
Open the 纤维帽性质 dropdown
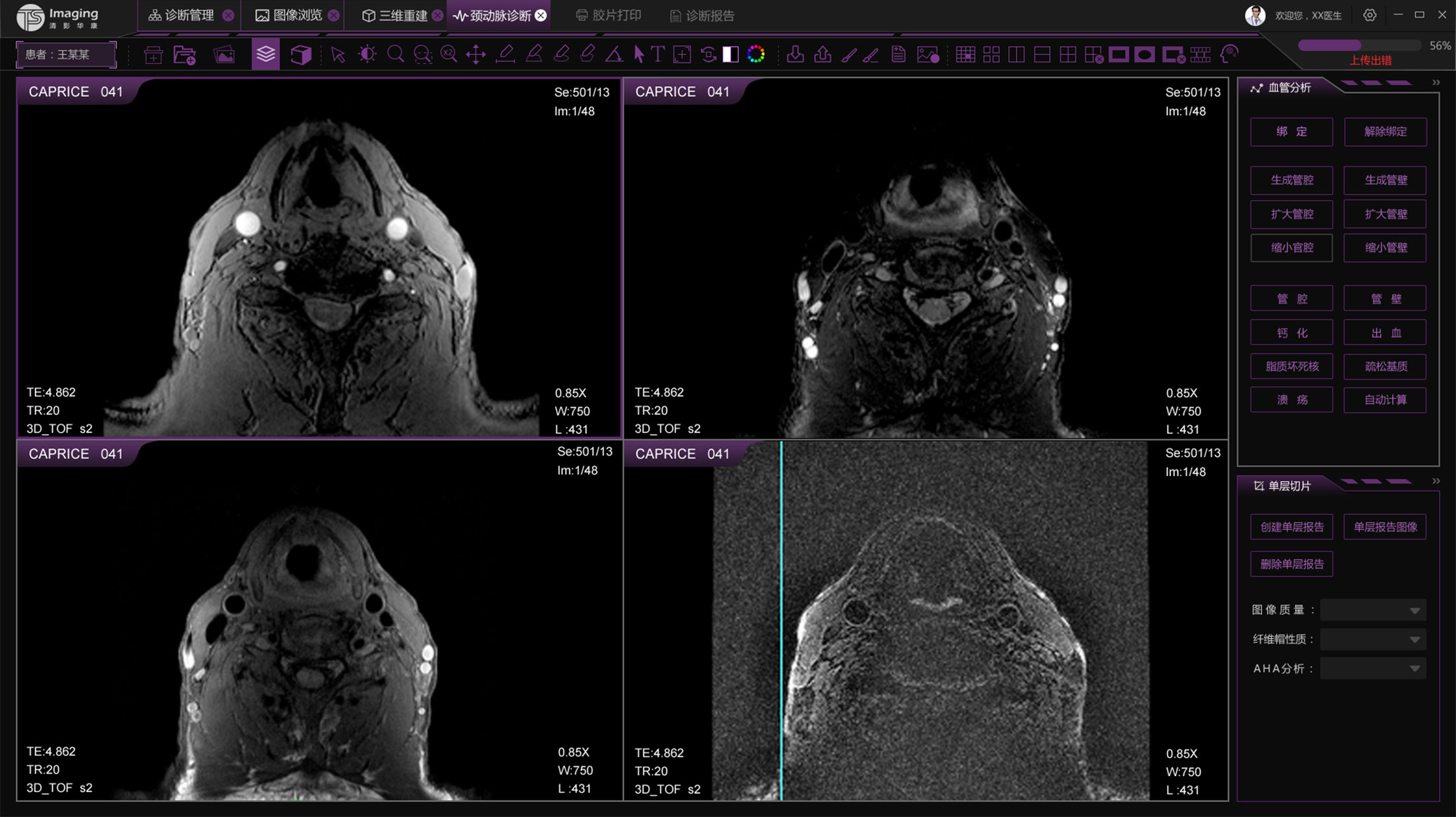1372,639
